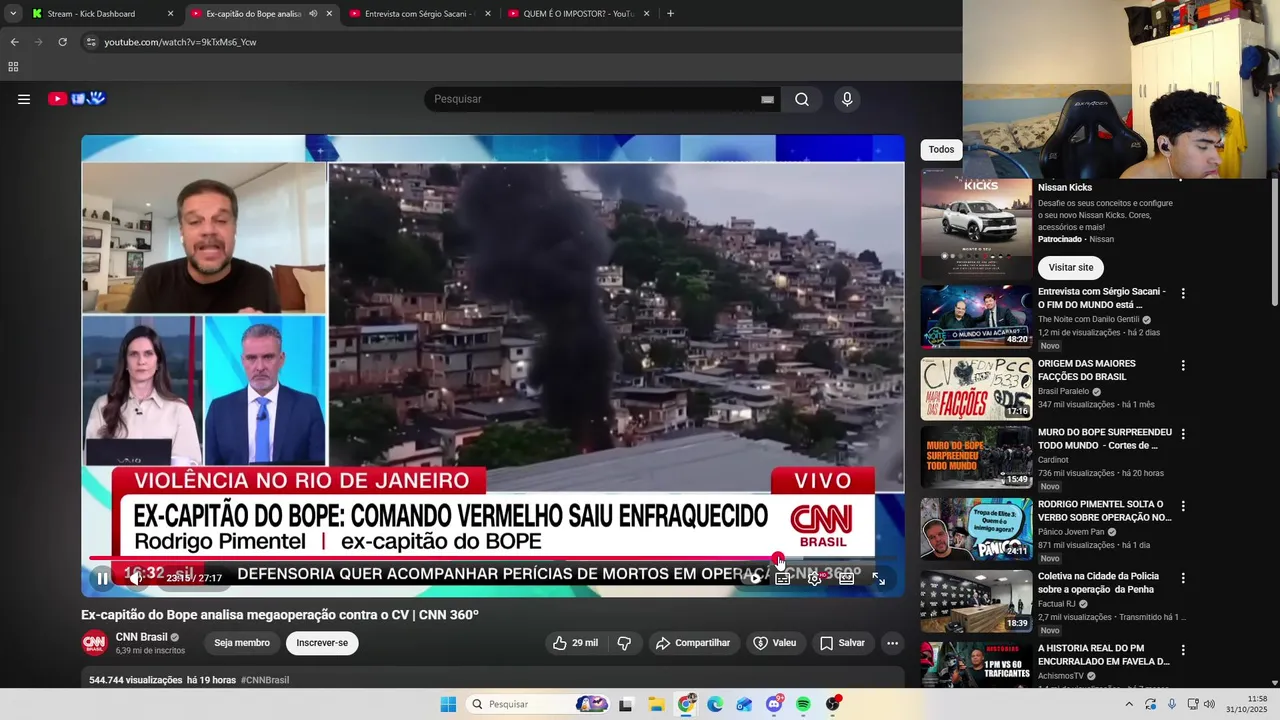Viewport: 1280px width, 720px height.
Task: Mute the video using the speaker icon
Action: pyautogui.click(x=135, y=578)
